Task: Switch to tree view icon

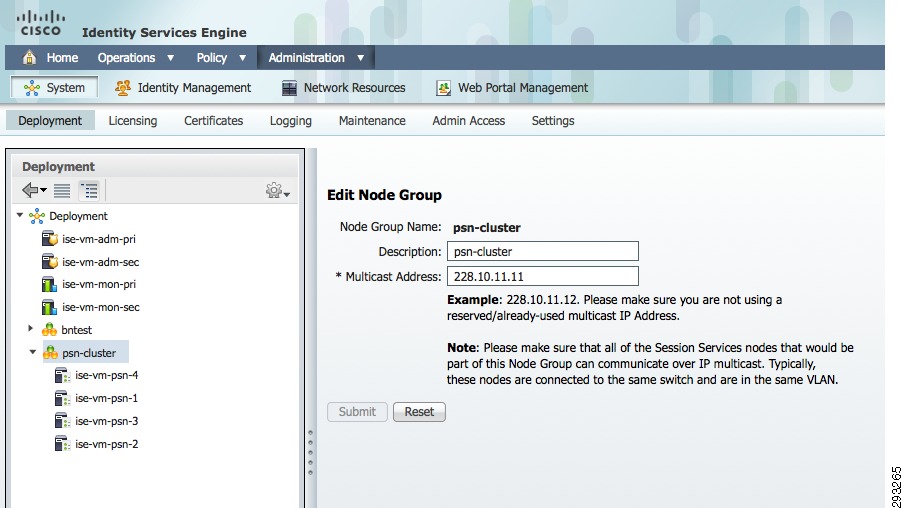Action: tap(89, 190)
